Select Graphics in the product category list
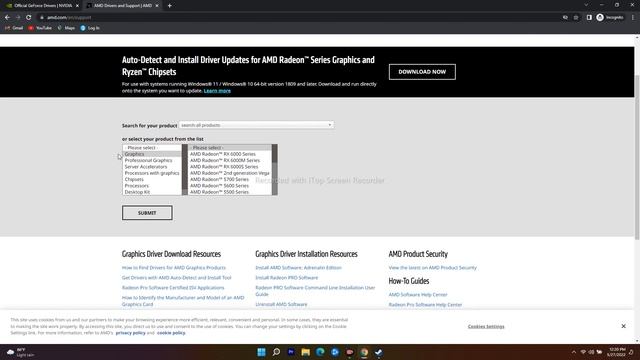Screen dimensions: 640x360 (152, 154)
